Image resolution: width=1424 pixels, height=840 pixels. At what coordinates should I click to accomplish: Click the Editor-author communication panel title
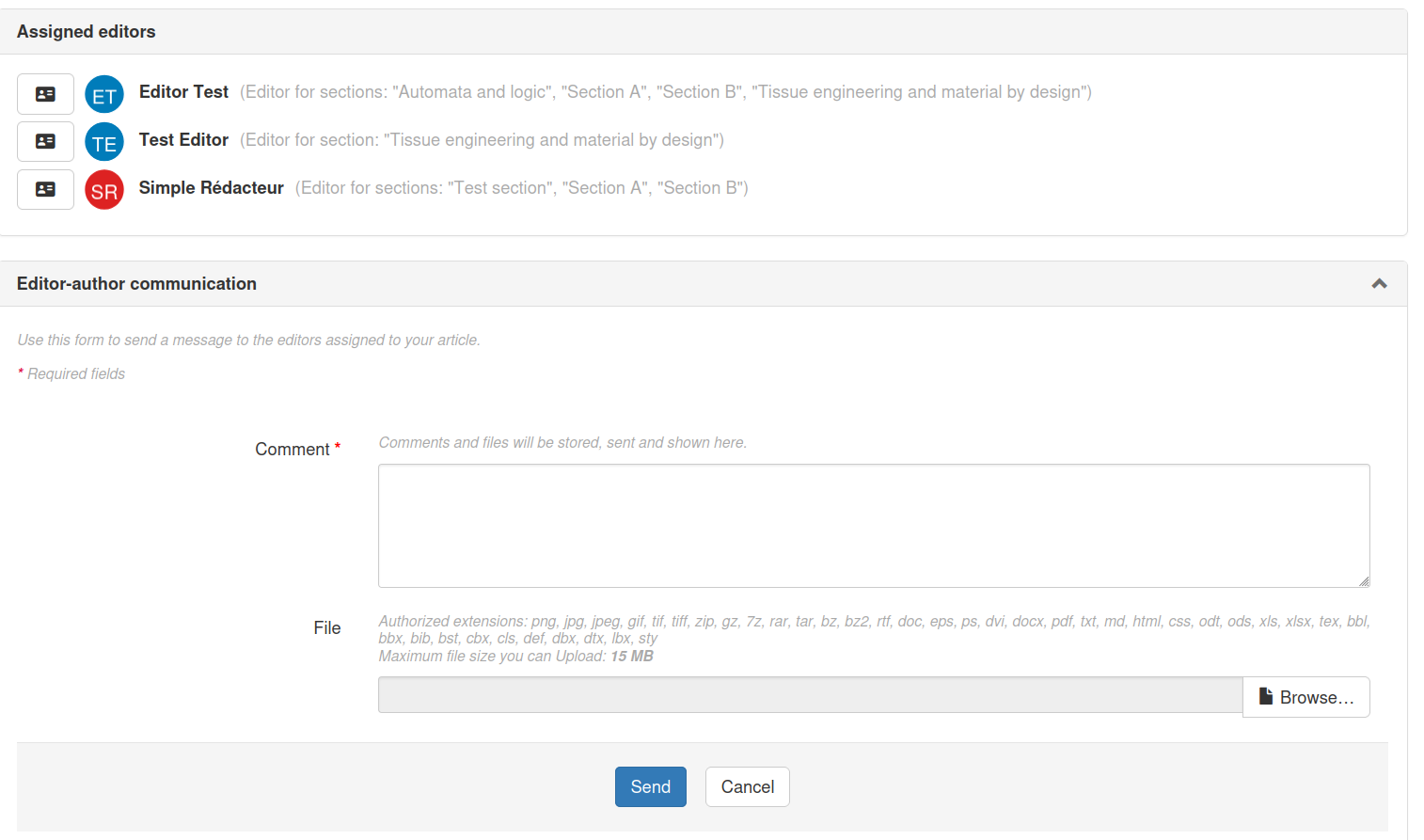pos(136,284)
